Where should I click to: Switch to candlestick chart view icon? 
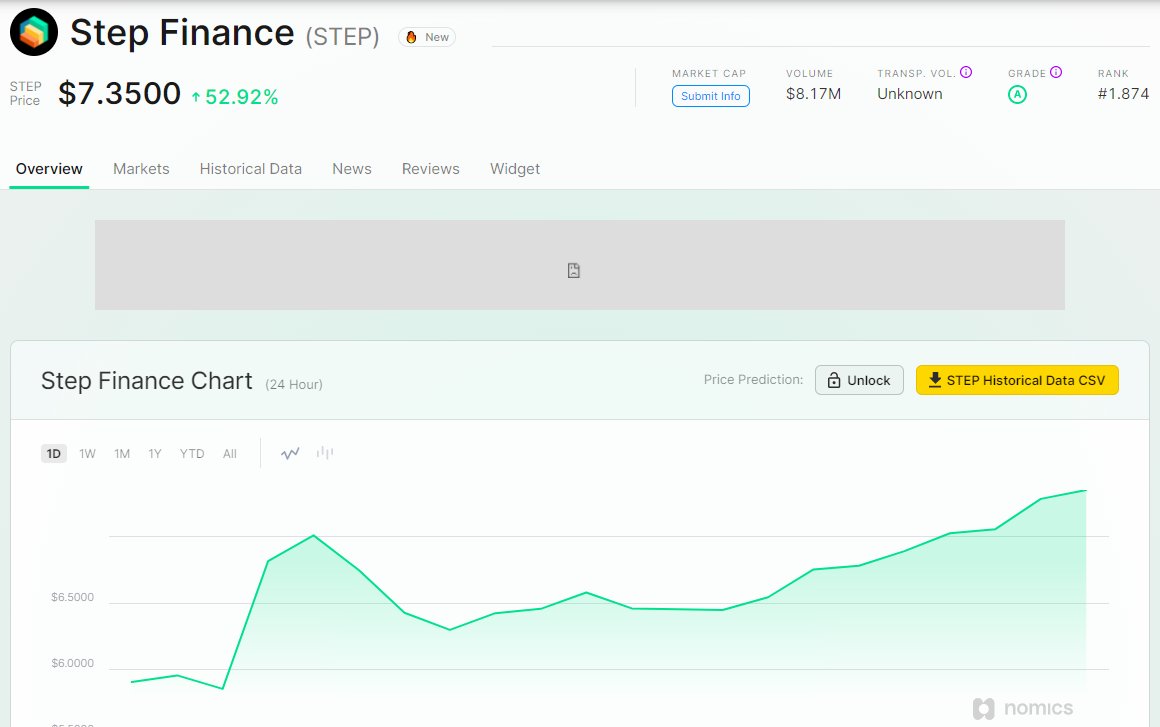tap(325, 453)
